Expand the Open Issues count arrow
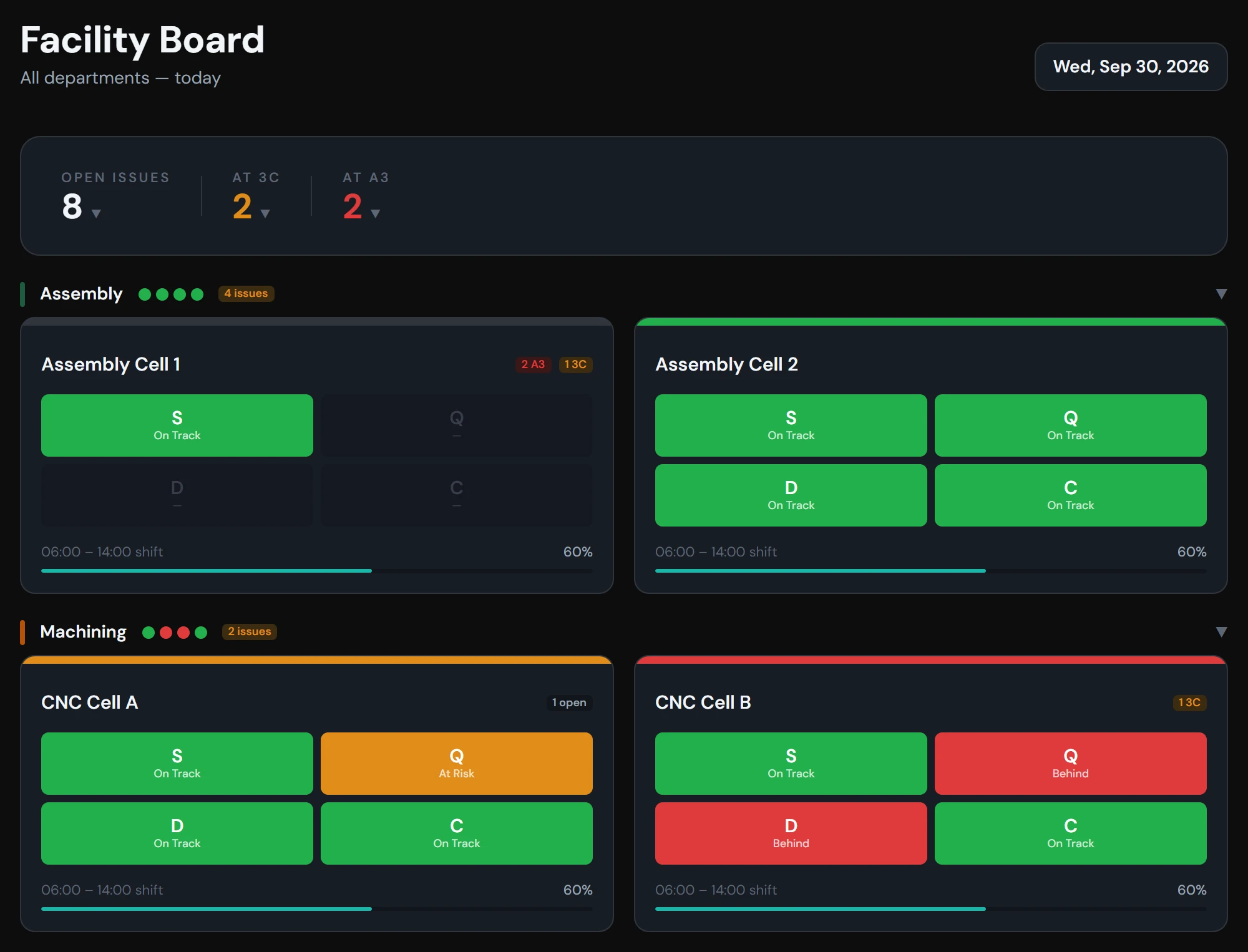Image resolution: width=1248 pixels, height=952 pixels. pyautogui.click(x=96, y=213)
